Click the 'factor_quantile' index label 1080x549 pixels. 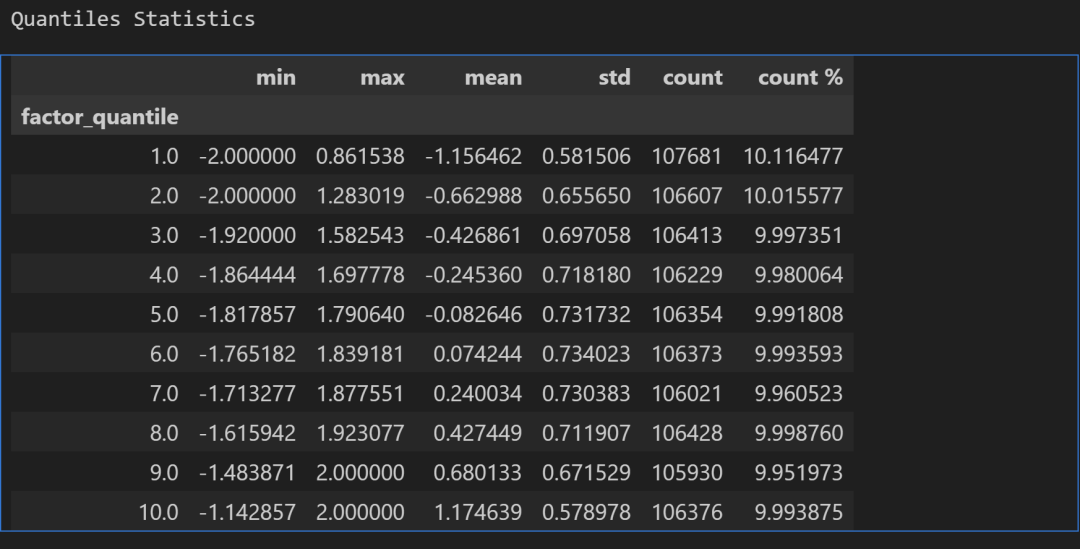(x=100, y=117)
